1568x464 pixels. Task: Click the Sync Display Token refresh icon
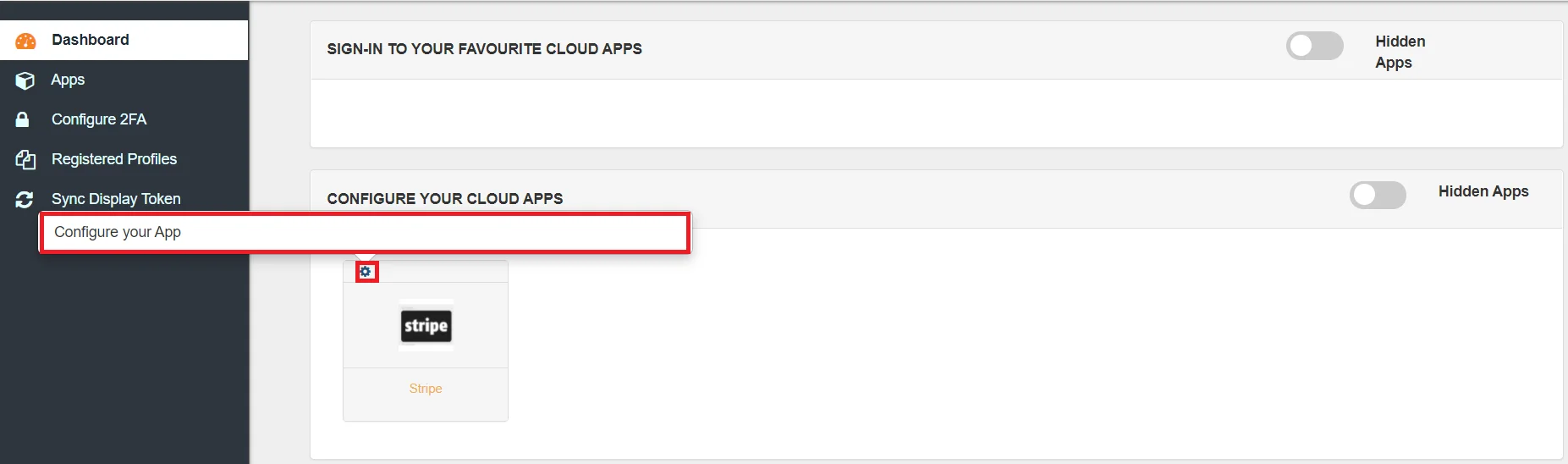25,199
